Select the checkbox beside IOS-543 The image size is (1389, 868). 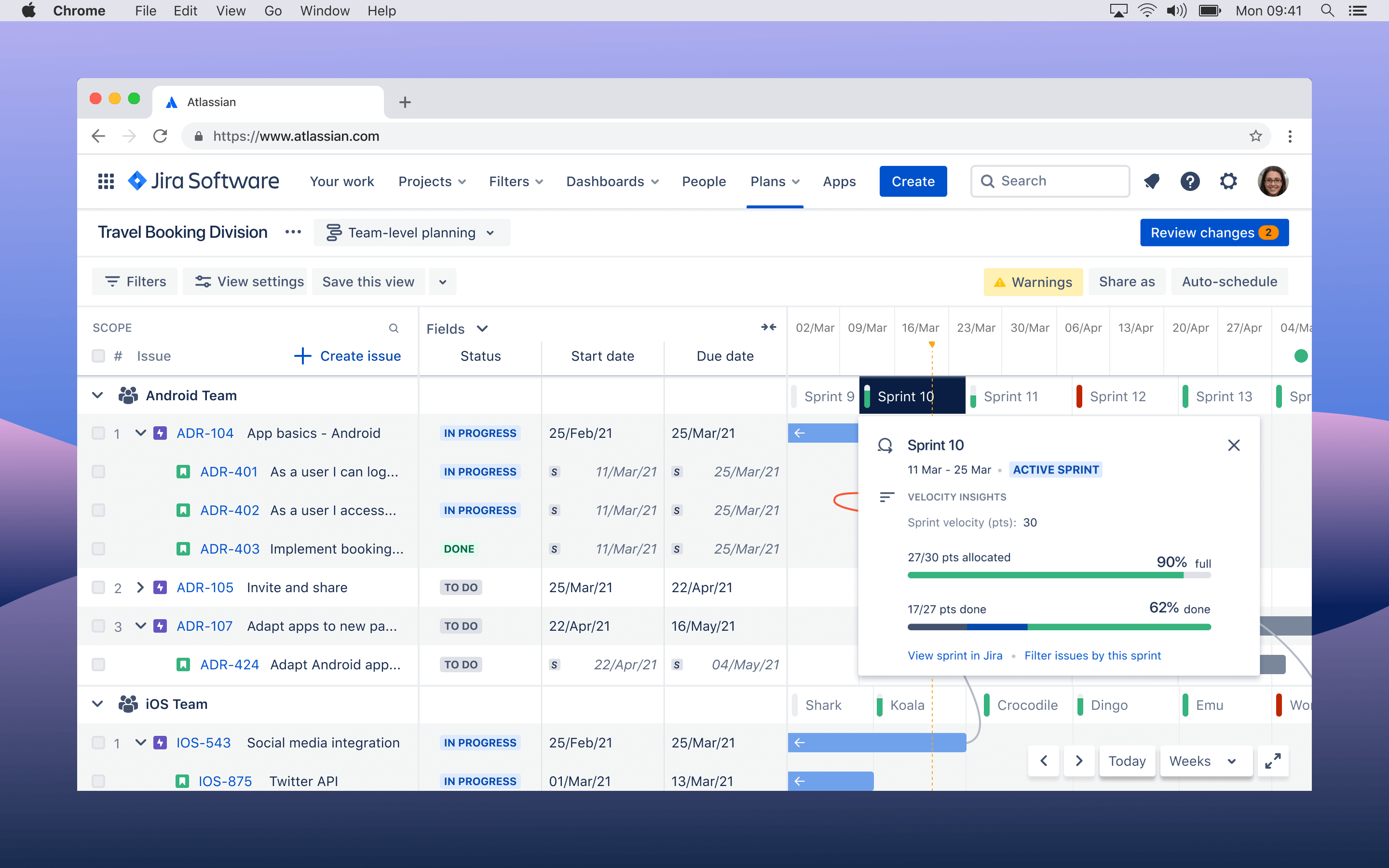(x=98, y=742)
